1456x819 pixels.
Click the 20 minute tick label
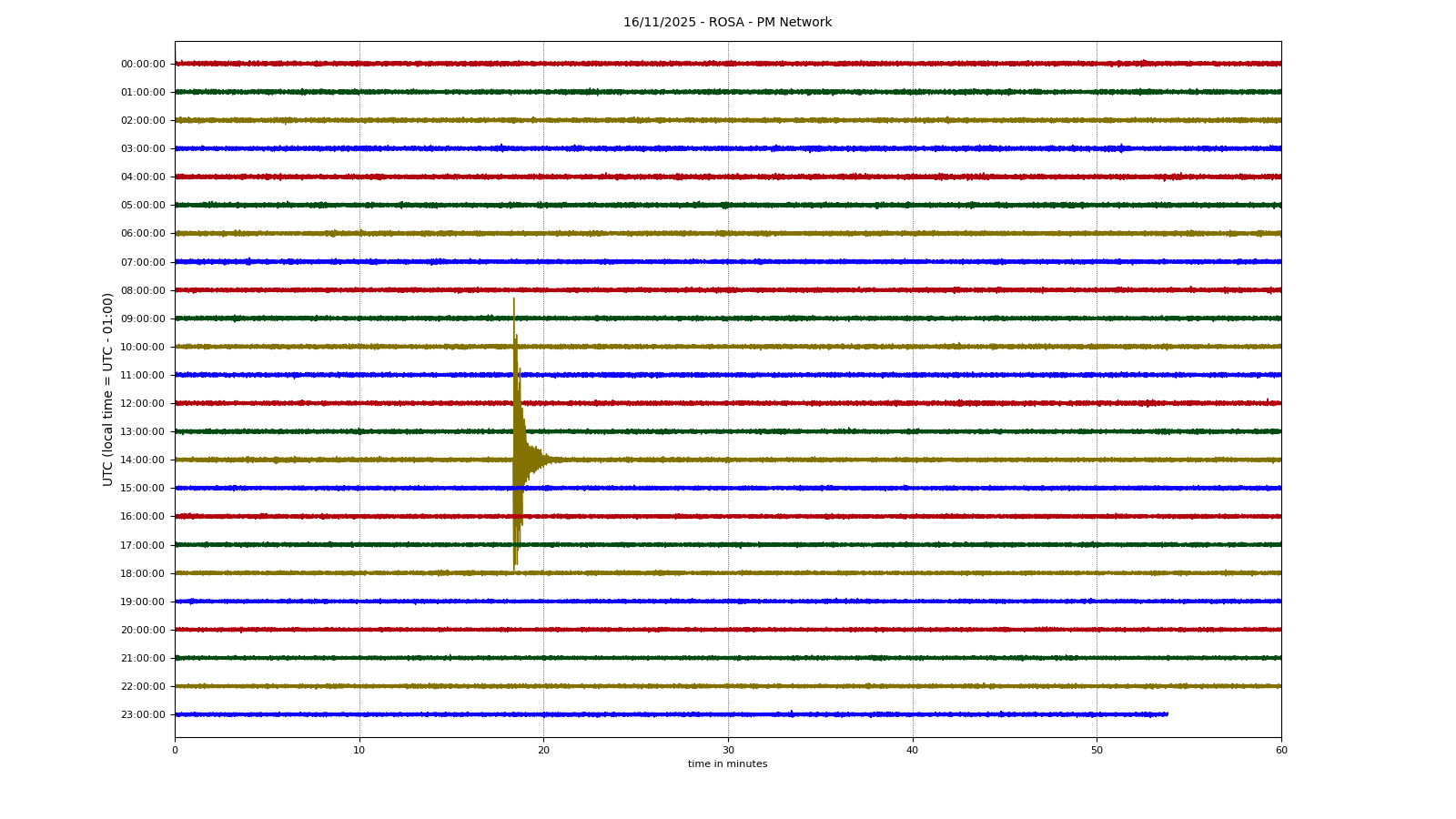(543, 751)
